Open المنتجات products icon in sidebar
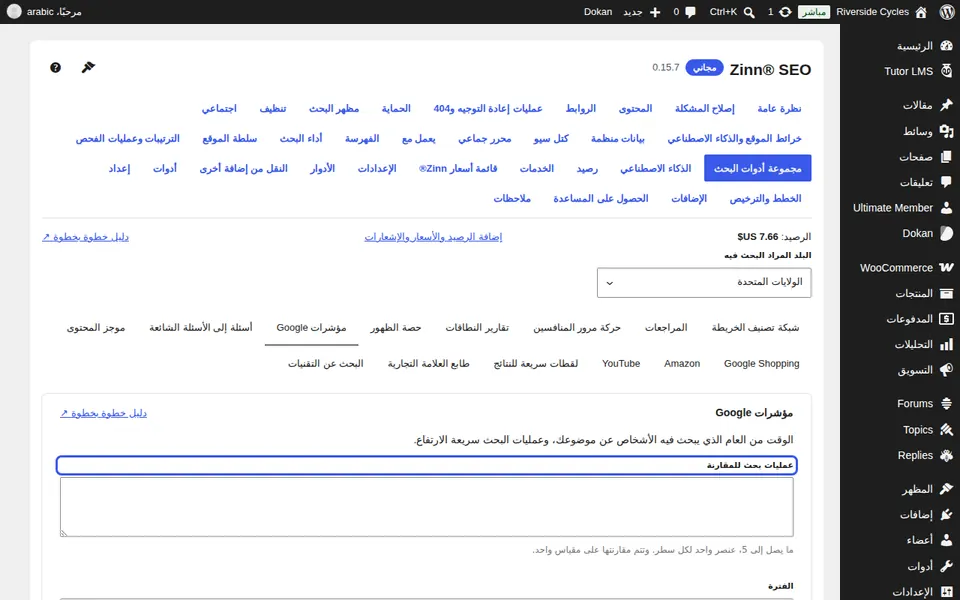The width and height of the screenshot is (960, 600). (x=947, y=293)
